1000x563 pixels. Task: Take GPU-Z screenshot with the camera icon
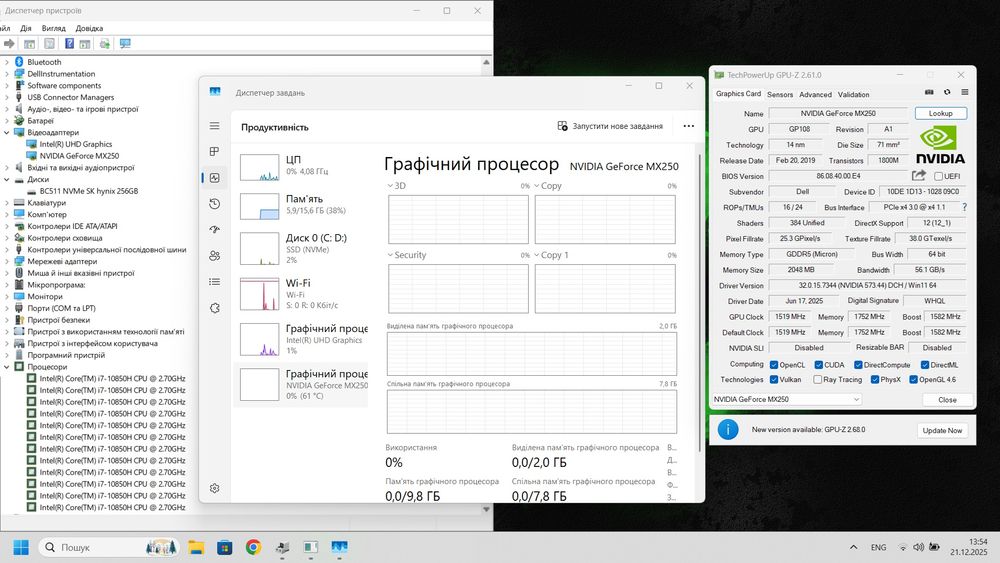coord(929,92)
